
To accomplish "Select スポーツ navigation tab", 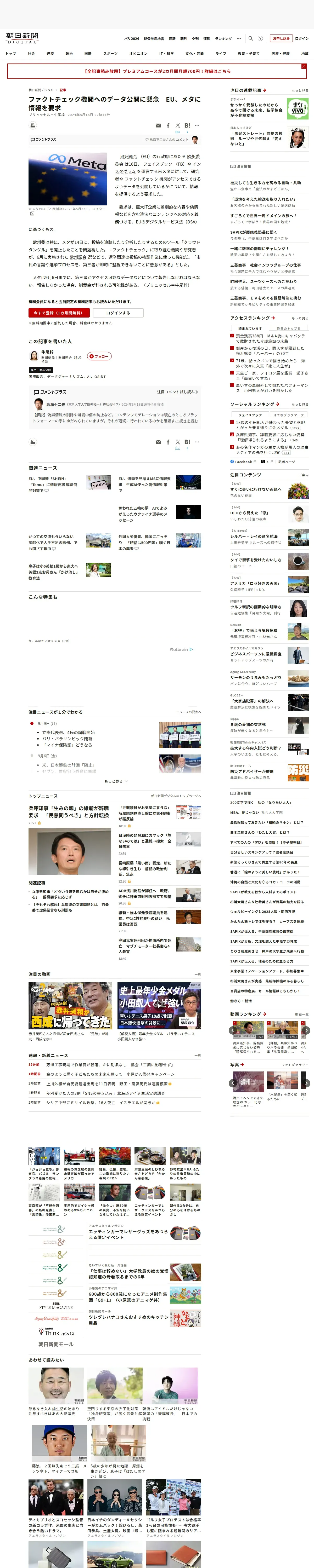I will point(110,54).
